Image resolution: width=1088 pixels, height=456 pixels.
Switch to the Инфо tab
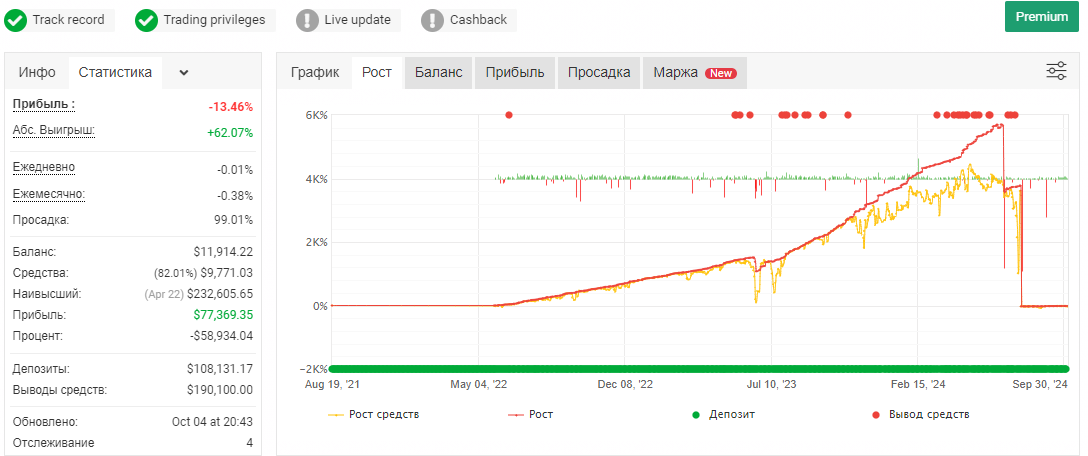pyautogui.click(x=37, y=72)
